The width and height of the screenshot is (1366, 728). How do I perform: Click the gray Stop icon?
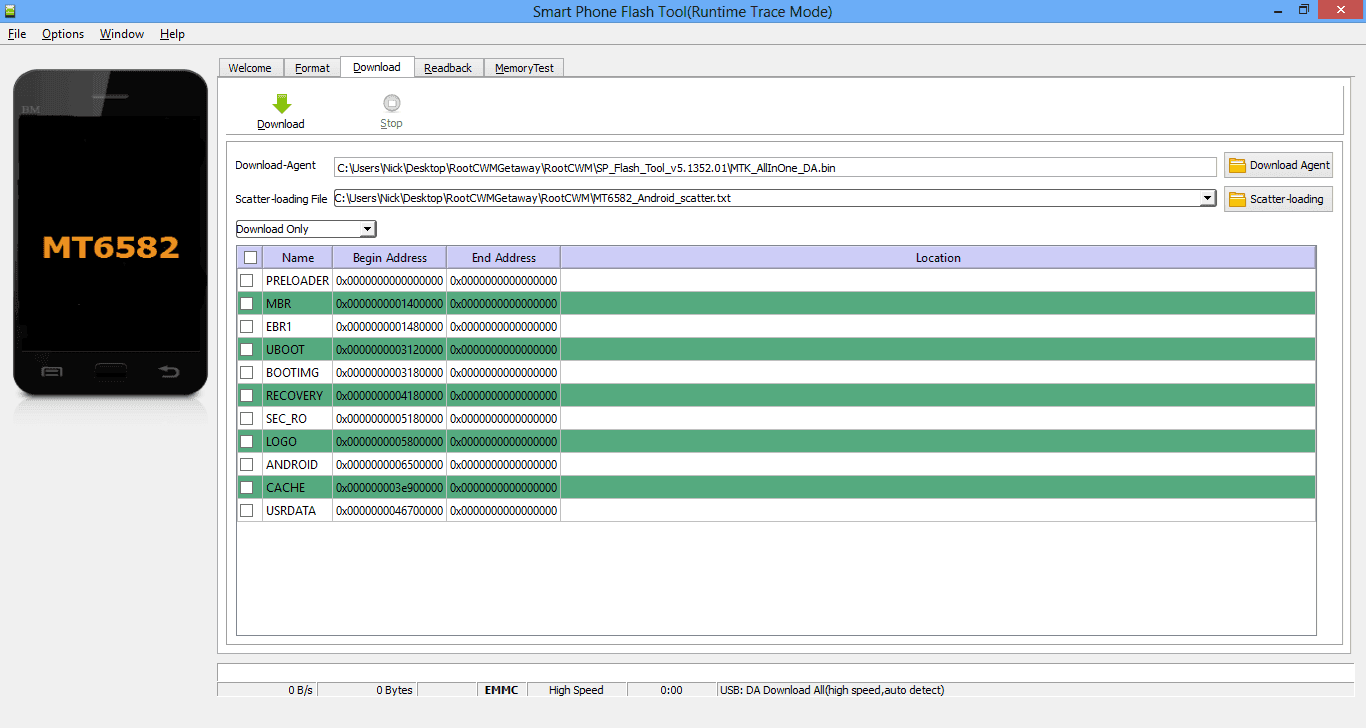click(x=392, y=103)
